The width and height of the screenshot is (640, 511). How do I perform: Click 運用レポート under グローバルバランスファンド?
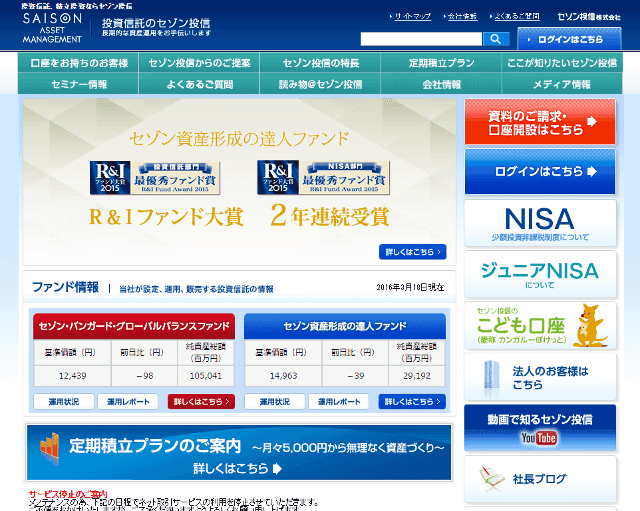pos(128,402)
